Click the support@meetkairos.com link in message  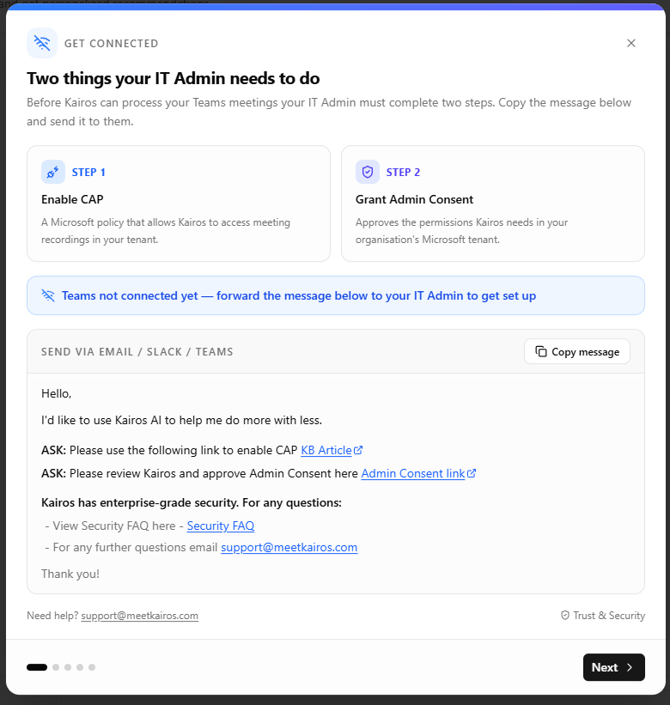pos(289,548)
